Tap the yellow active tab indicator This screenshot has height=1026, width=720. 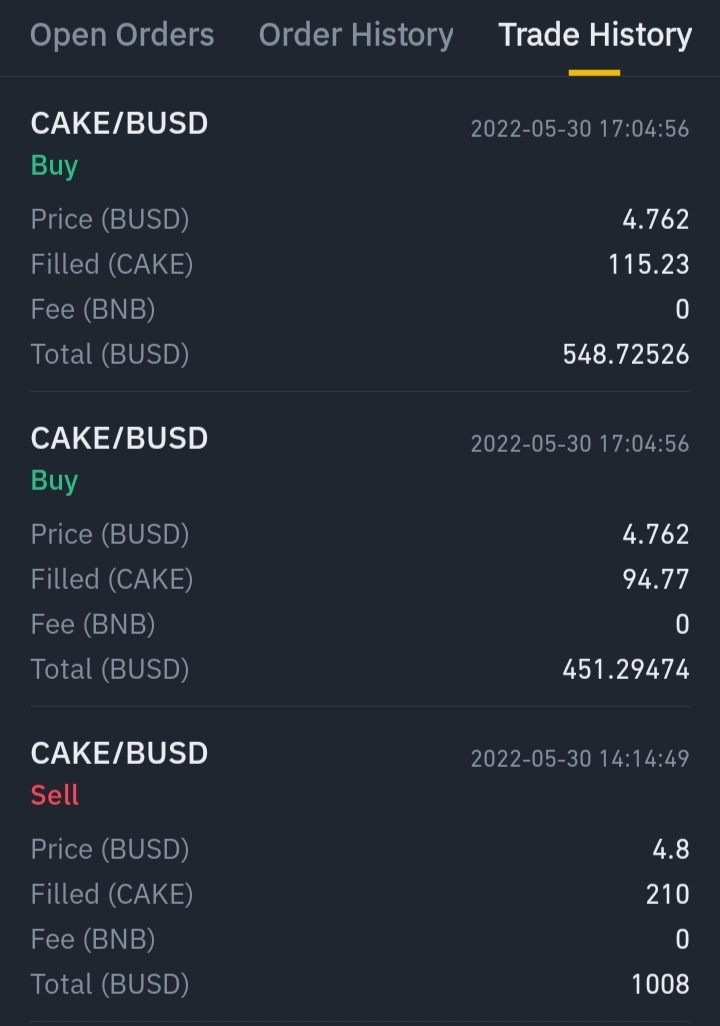(594, 73)
